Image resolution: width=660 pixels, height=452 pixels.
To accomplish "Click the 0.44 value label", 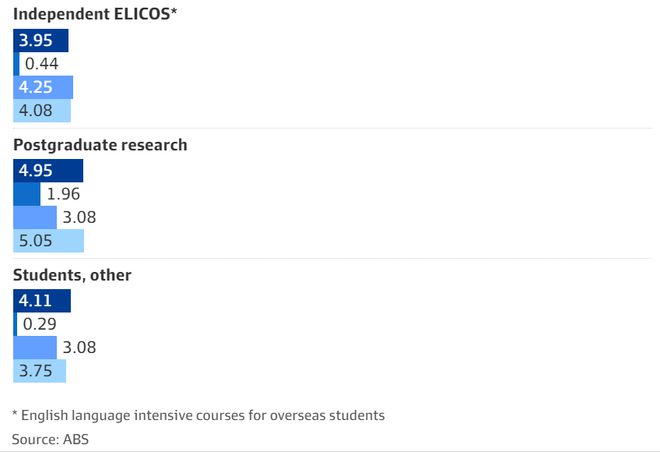I will pos(42,64).
